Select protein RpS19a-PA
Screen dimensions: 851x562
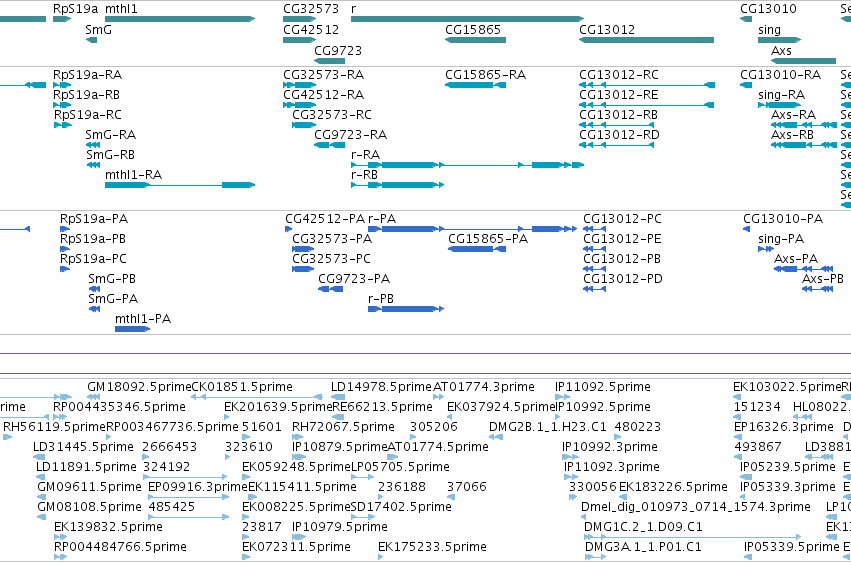pos(65,229)
